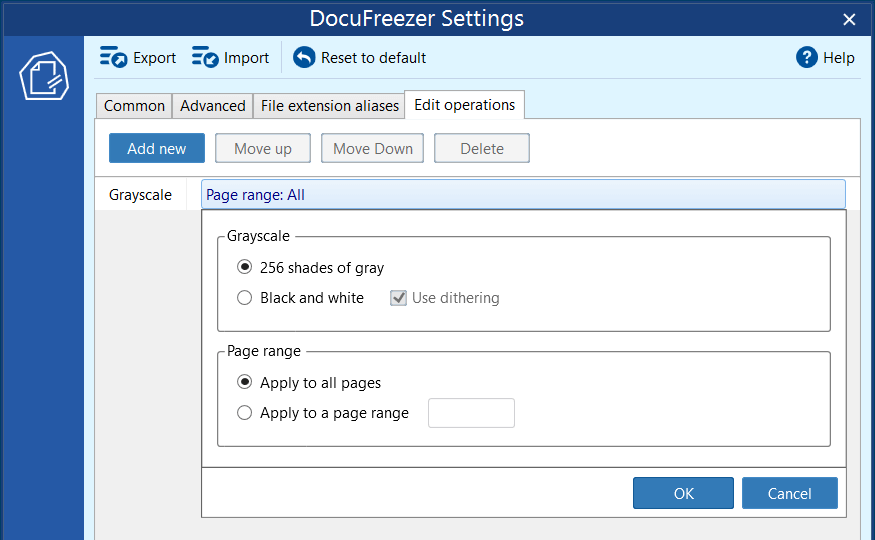Click the Move Down button

[372, 148]
